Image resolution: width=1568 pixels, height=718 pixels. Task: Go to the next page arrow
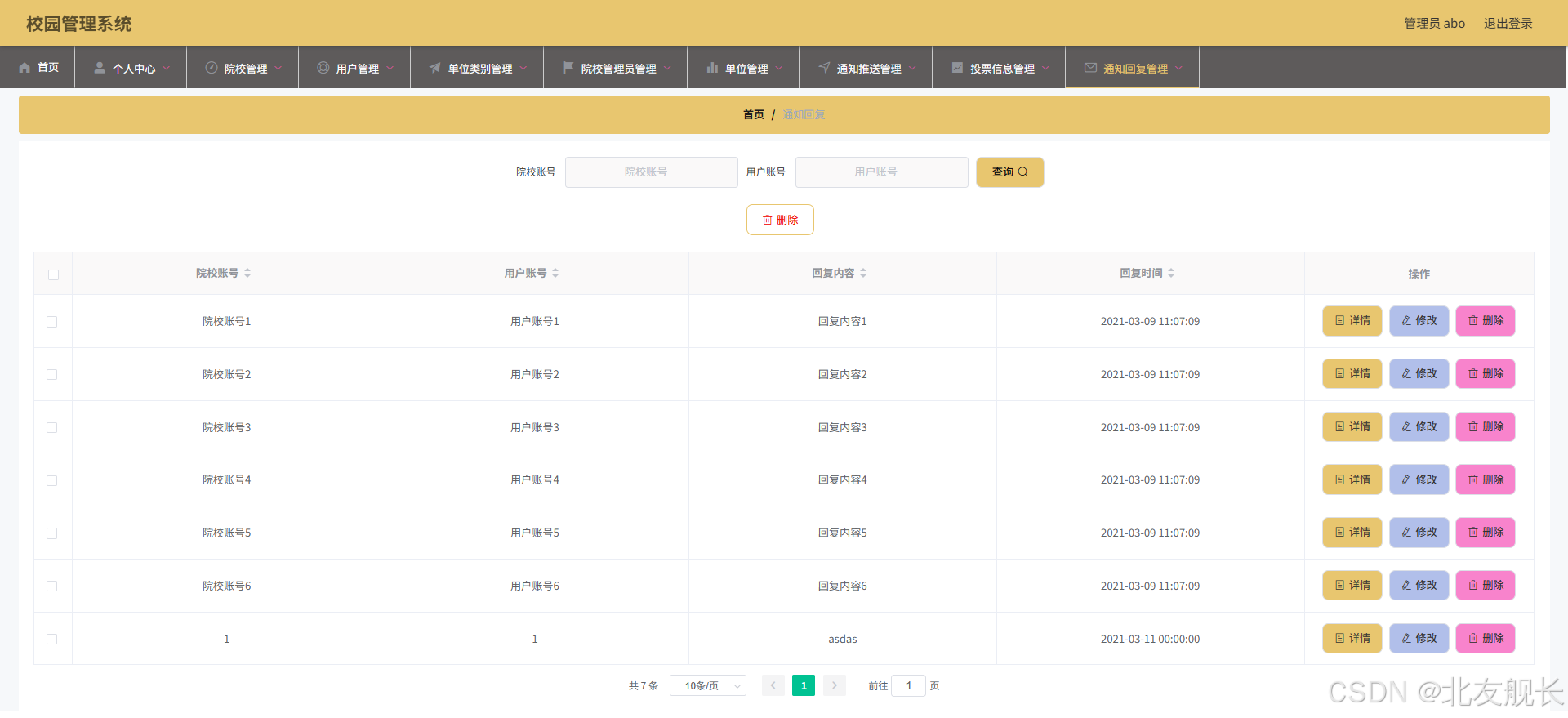835,685
